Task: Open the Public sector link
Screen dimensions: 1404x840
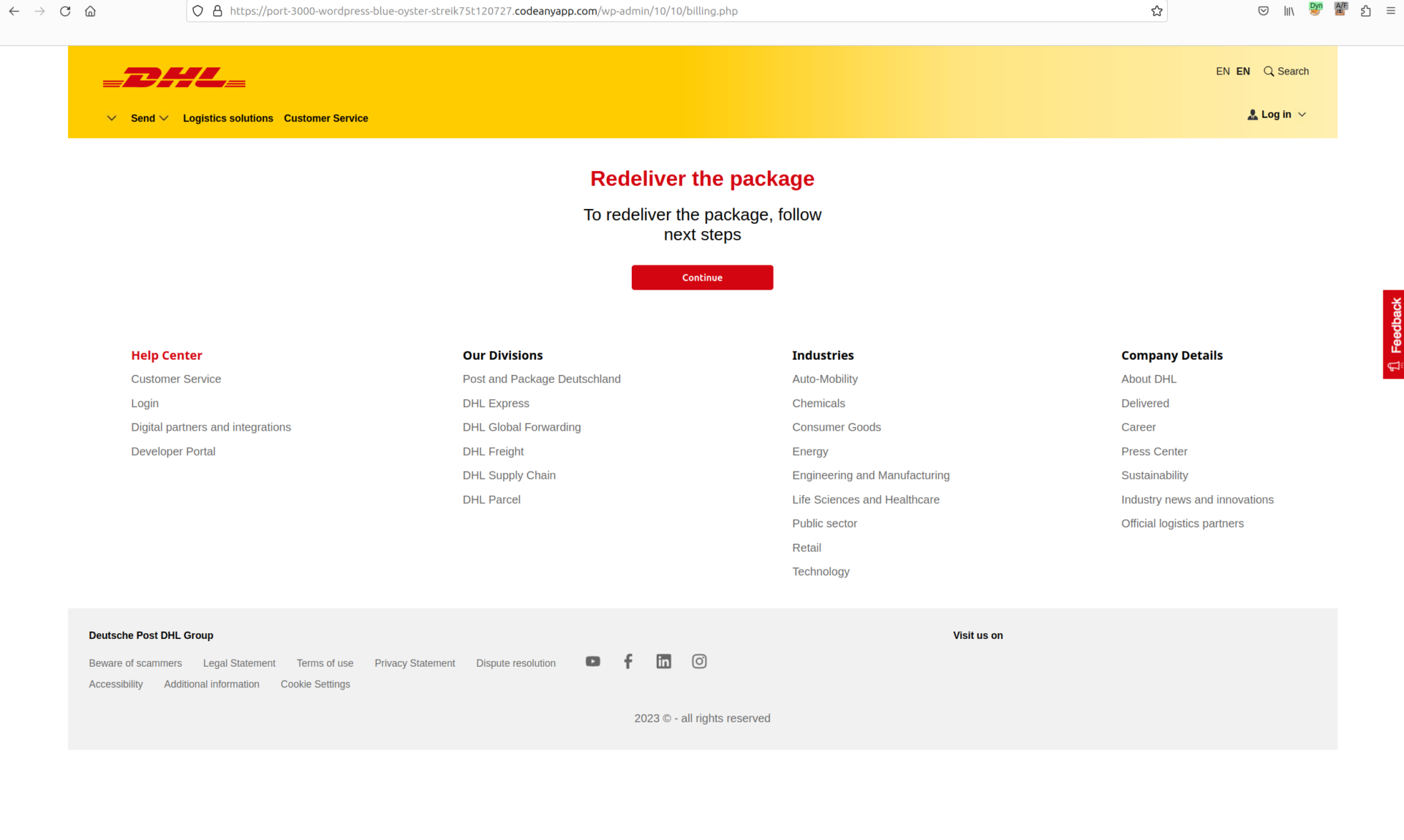Action: (x=825, y=523)
